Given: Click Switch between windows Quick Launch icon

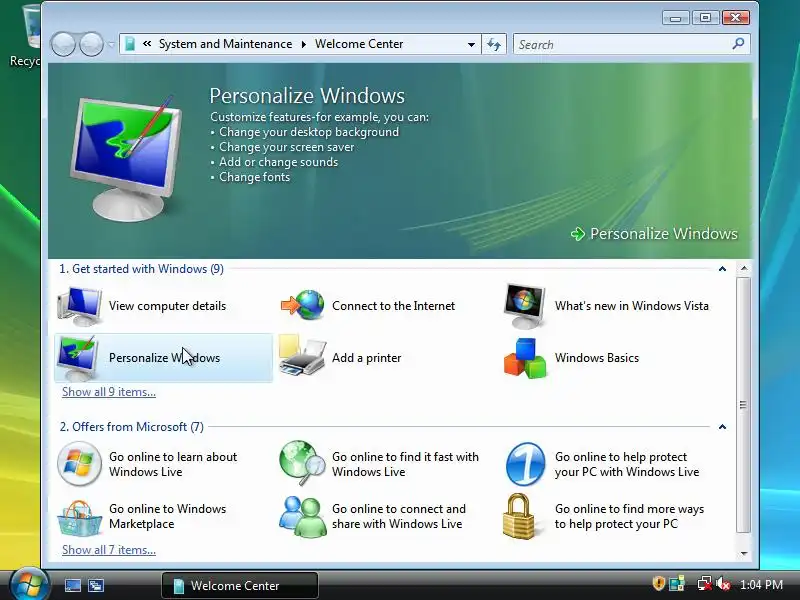Looking at the screenshot, I should pos(95,585).
